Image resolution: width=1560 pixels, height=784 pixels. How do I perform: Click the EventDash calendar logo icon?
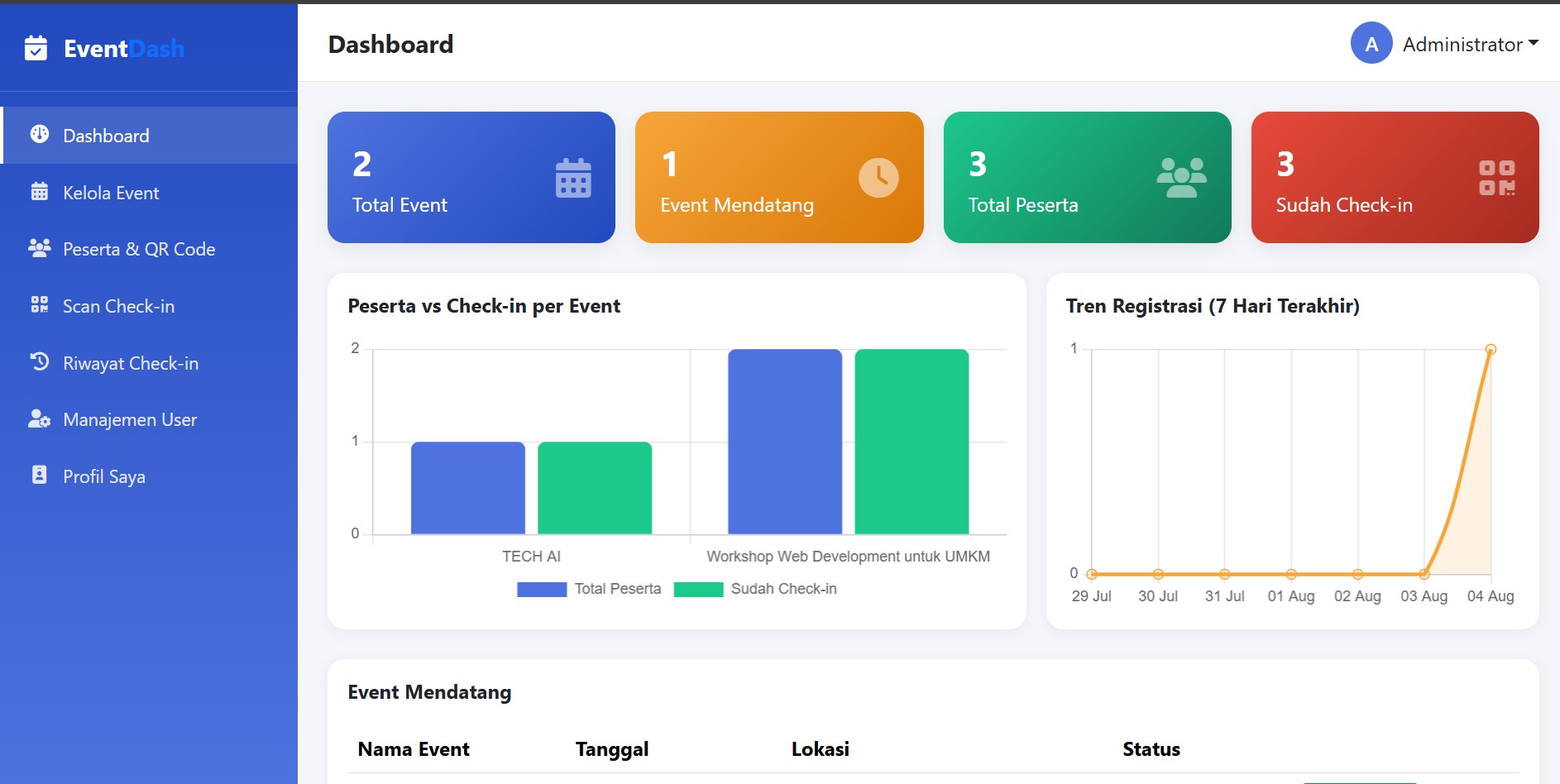click(36, 48)
